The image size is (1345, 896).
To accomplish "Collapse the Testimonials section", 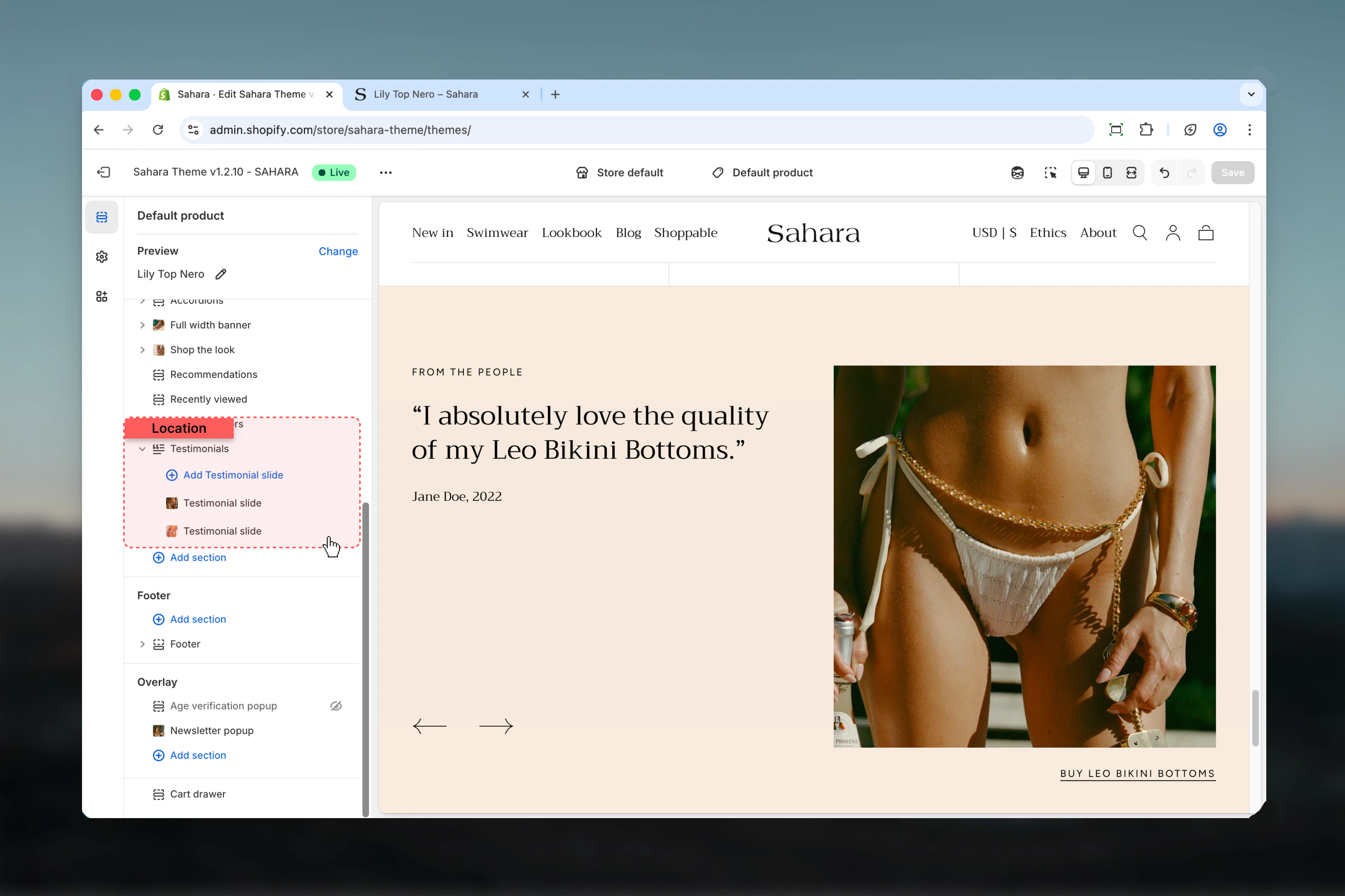I will coord(142,448).
